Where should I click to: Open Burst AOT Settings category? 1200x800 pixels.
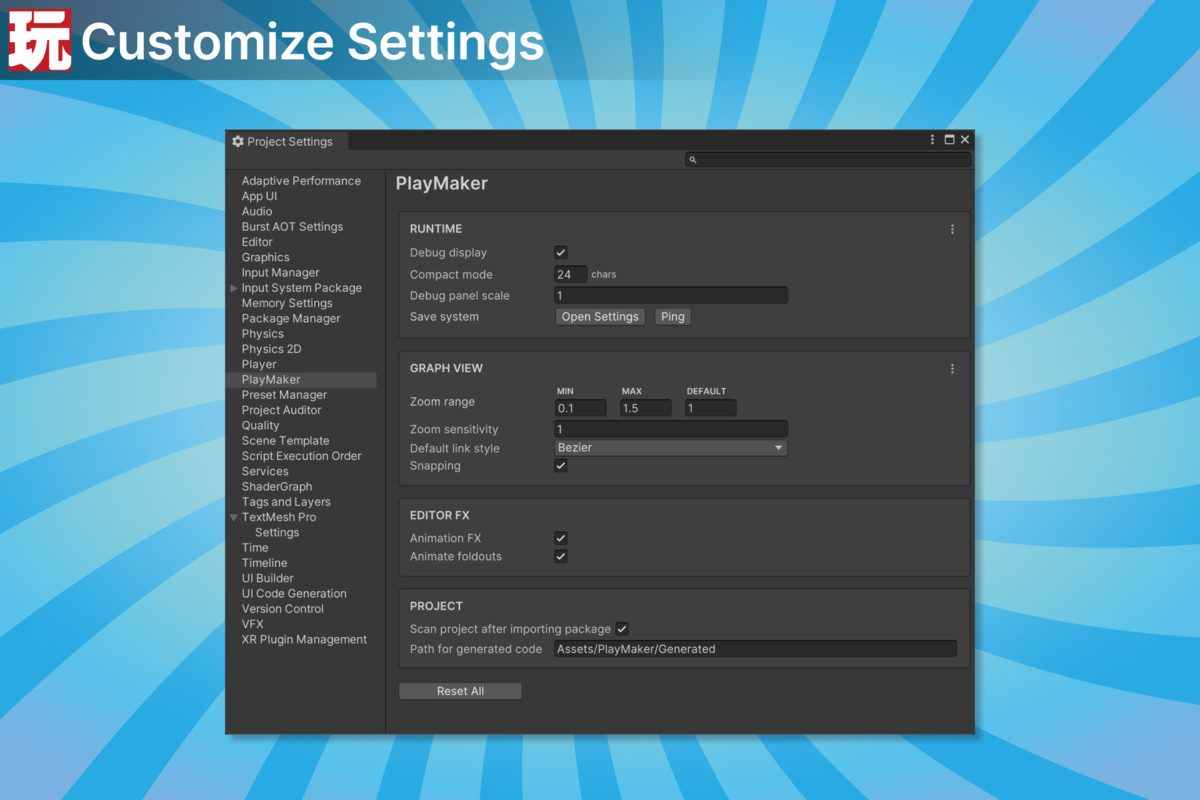(292, 227)
